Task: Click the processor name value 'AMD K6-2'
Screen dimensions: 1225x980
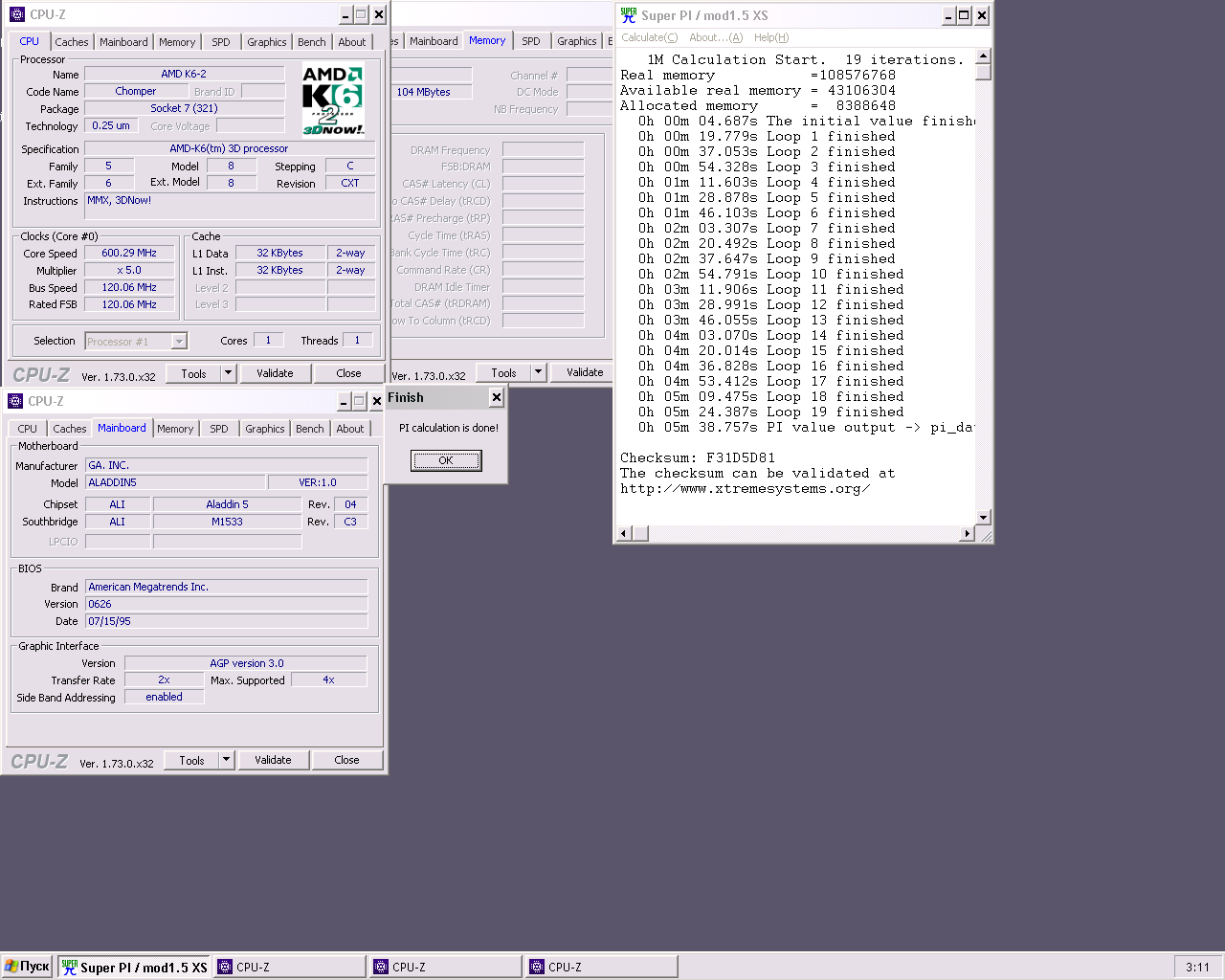Action: point(184,74)
